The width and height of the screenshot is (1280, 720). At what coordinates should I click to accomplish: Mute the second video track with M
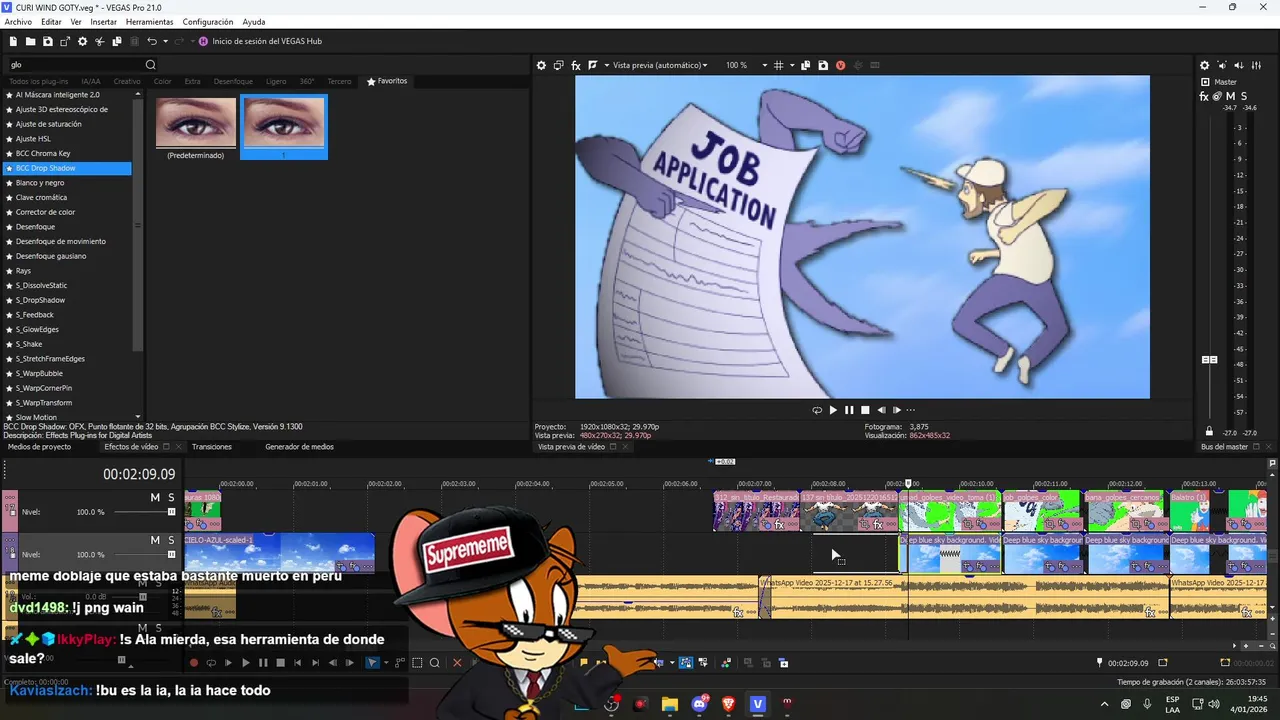point(155,540)
